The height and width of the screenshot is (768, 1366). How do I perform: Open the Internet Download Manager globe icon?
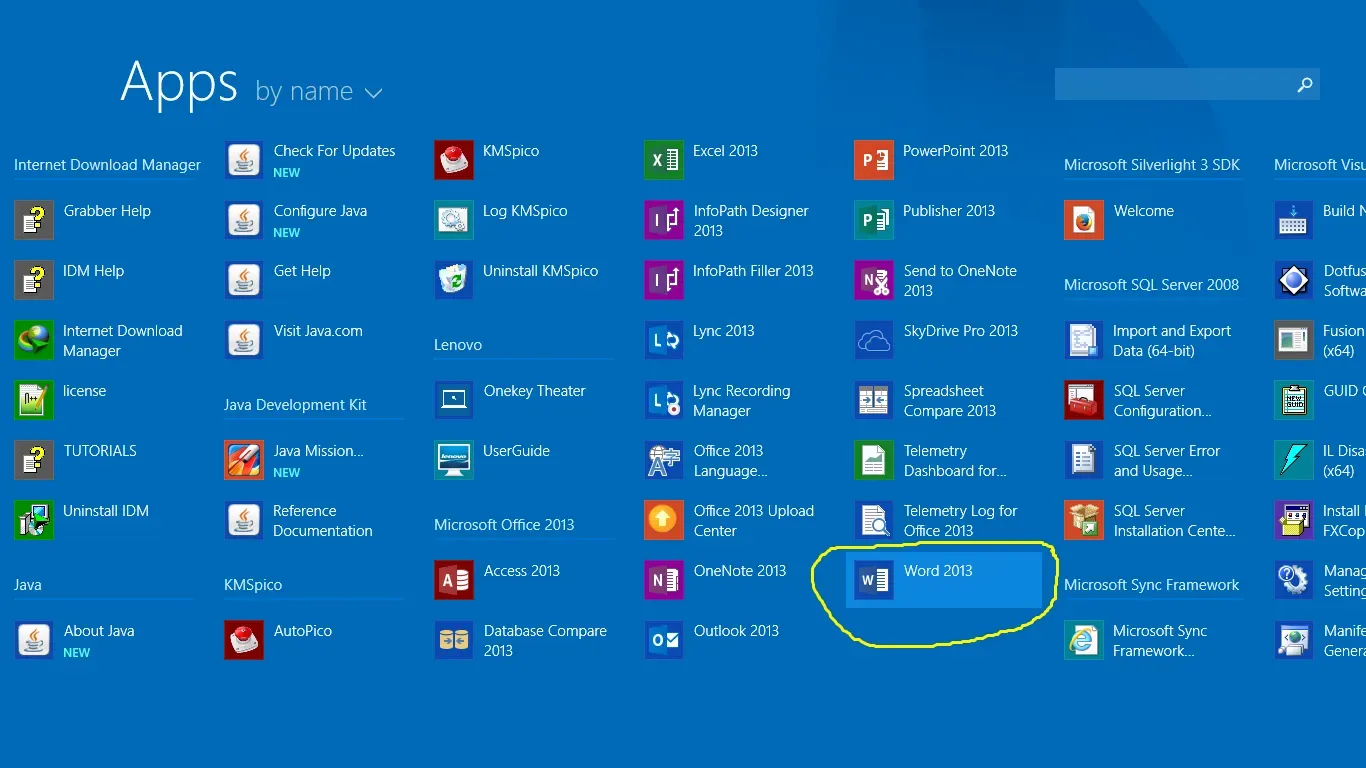point(34,340)
